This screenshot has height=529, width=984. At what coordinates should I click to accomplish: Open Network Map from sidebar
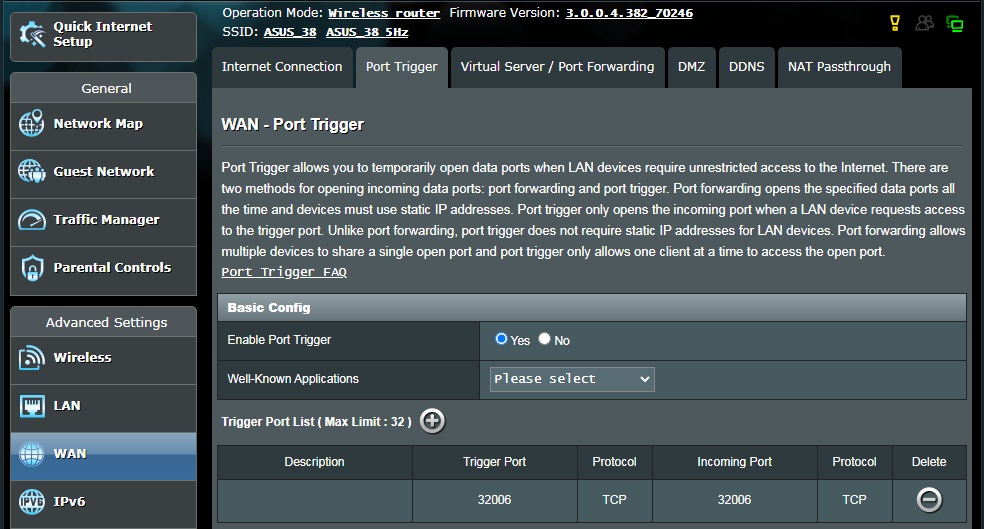[104, 124]
